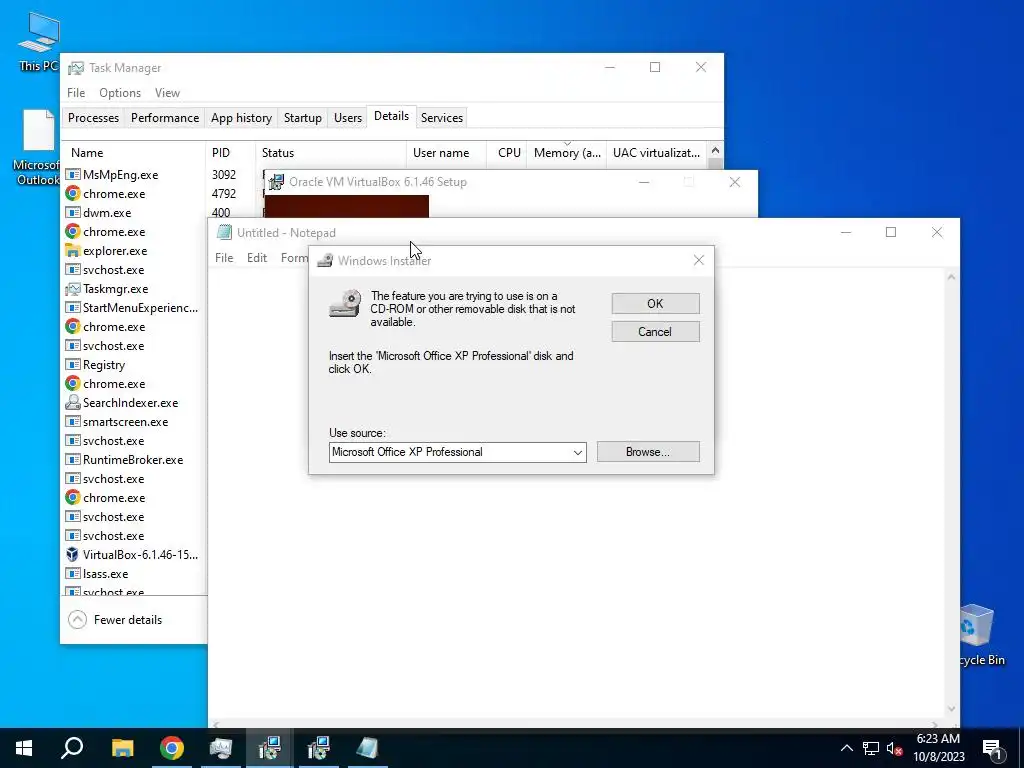Image resolution: width=1024 pixels, height=768 pixels.
Task: Sort by PID column header
Action: coord(231,153)
